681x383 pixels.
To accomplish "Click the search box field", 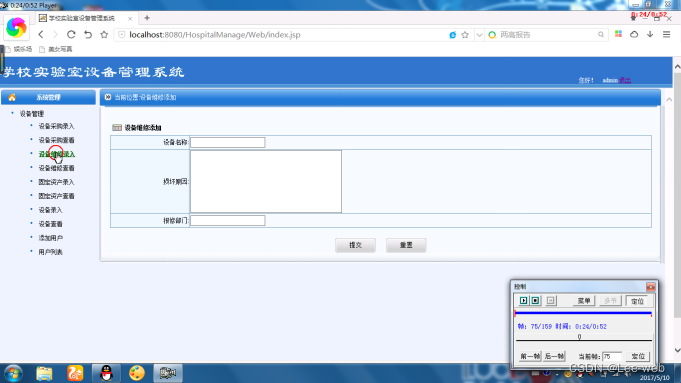I will point(547,35).
